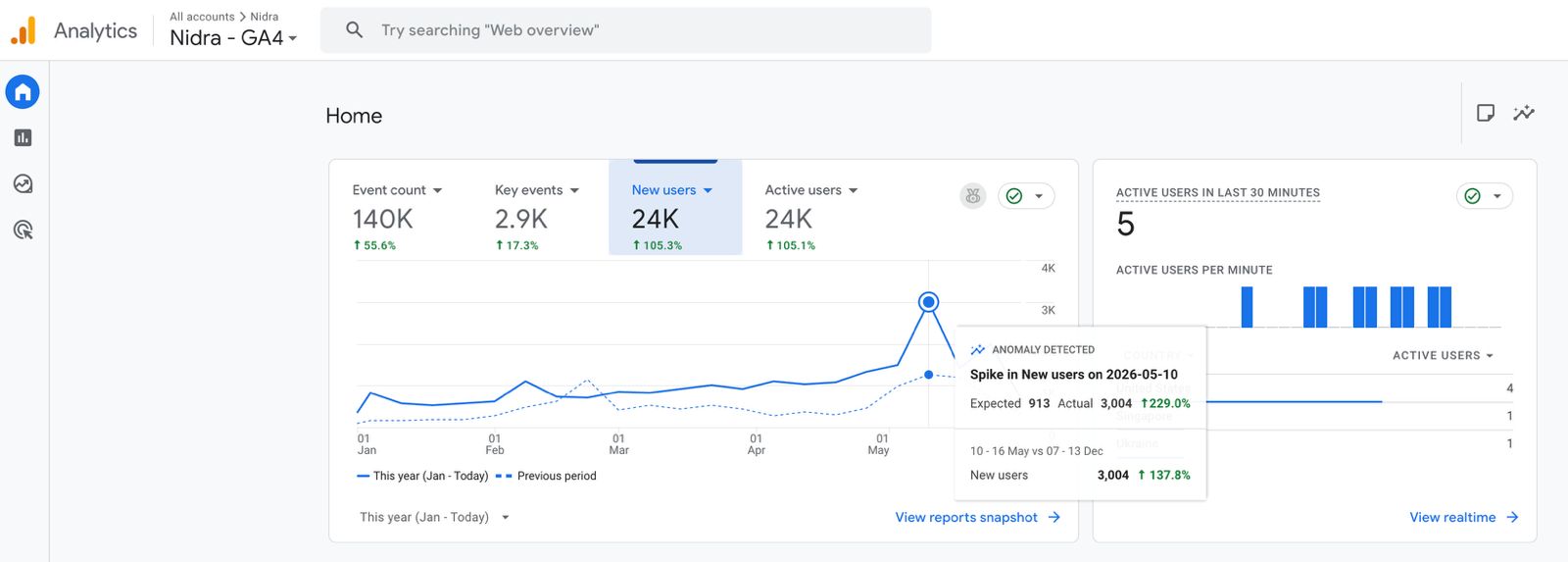1568x562 pixels.
Task: Click the 10 - 16 May vs 07 - 13 Dec text
Action: (x=1037, y=451)
